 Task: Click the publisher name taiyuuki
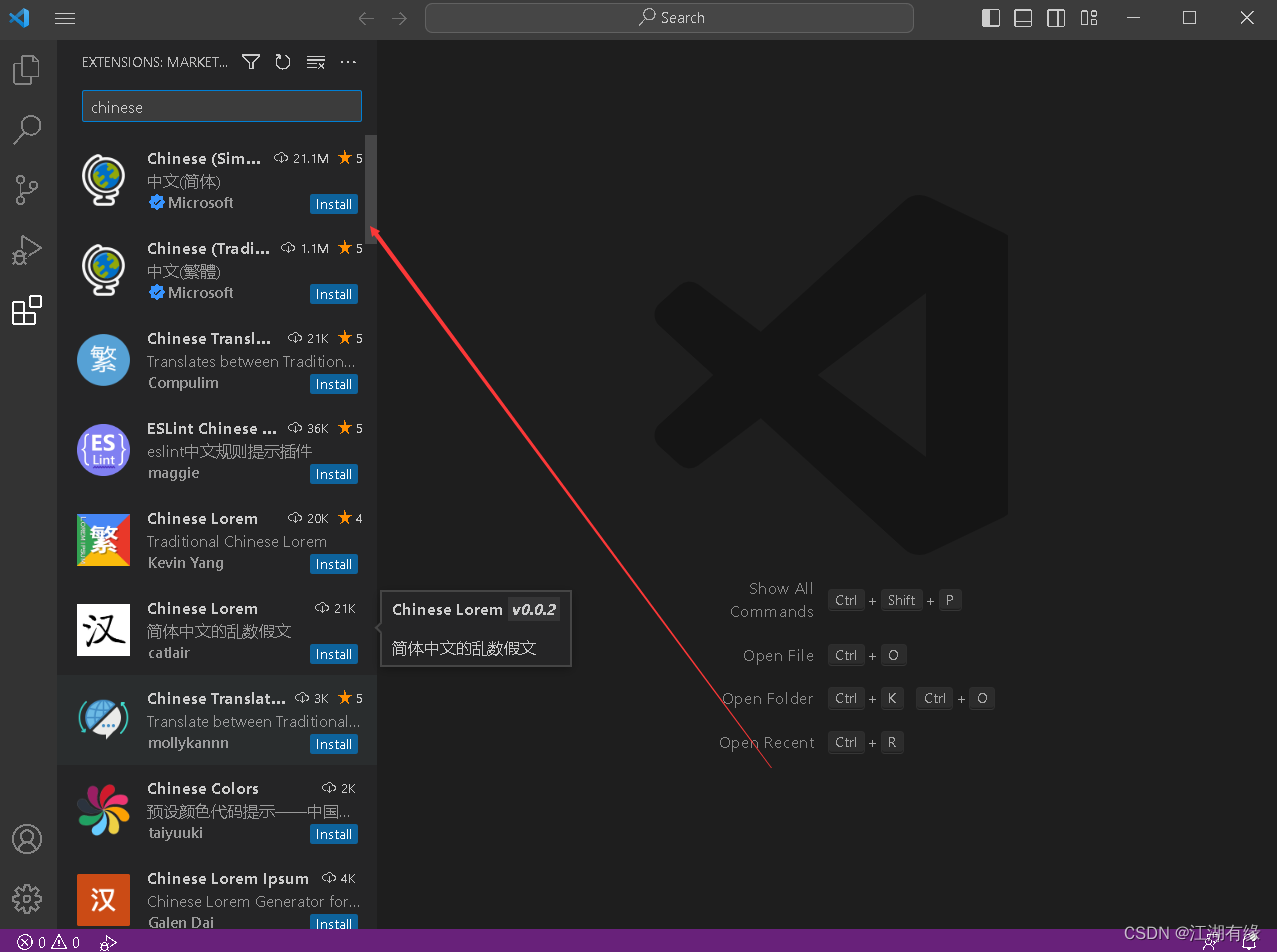point(175,833)
